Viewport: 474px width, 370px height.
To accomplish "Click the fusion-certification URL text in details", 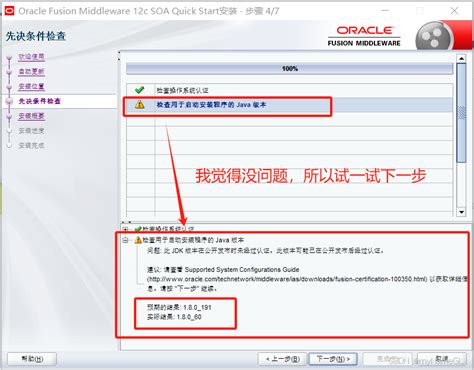I will coord(287,279).
